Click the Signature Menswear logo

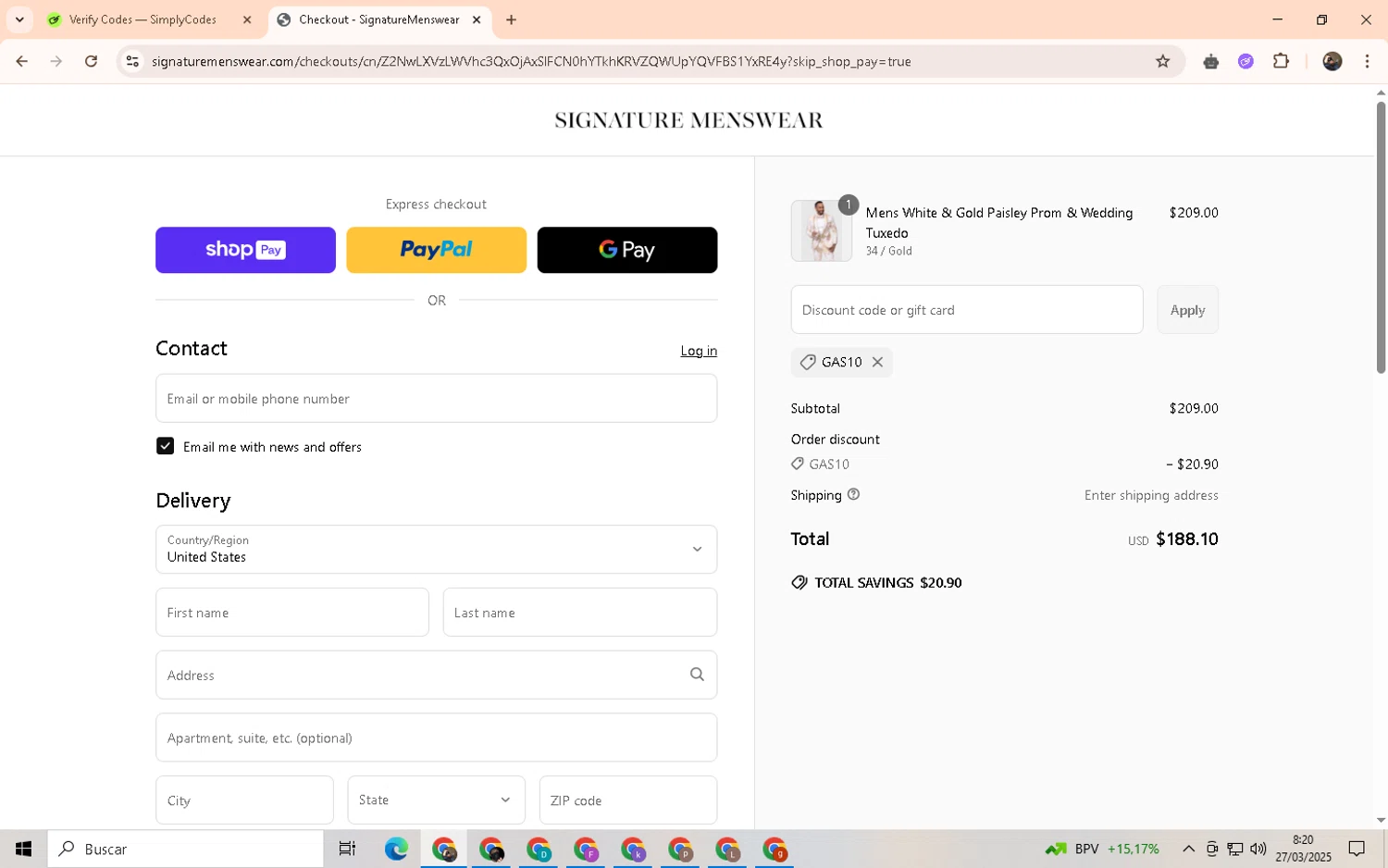click(688, 120)
